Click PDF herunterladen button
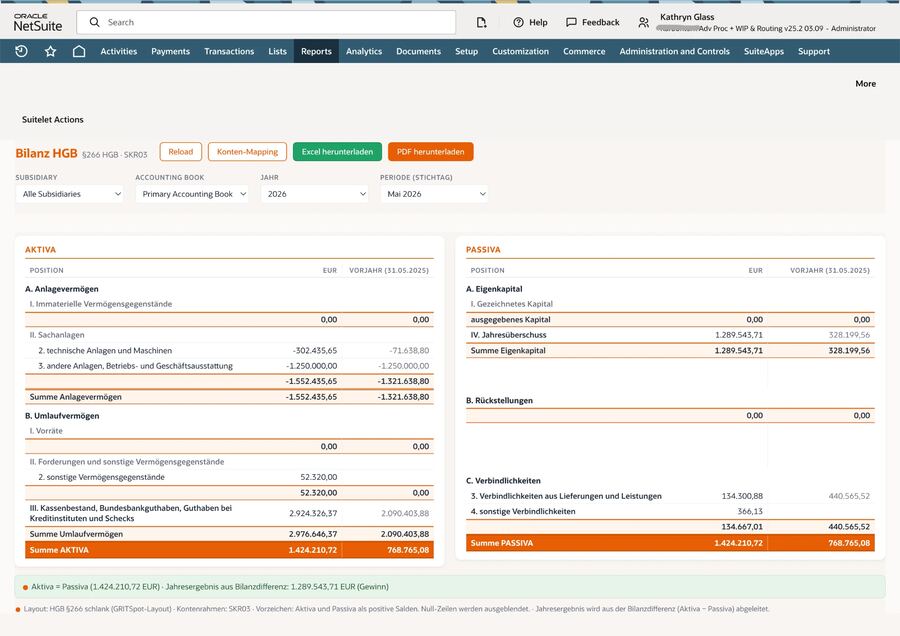 pyautogui.click(x=430, y=152)
